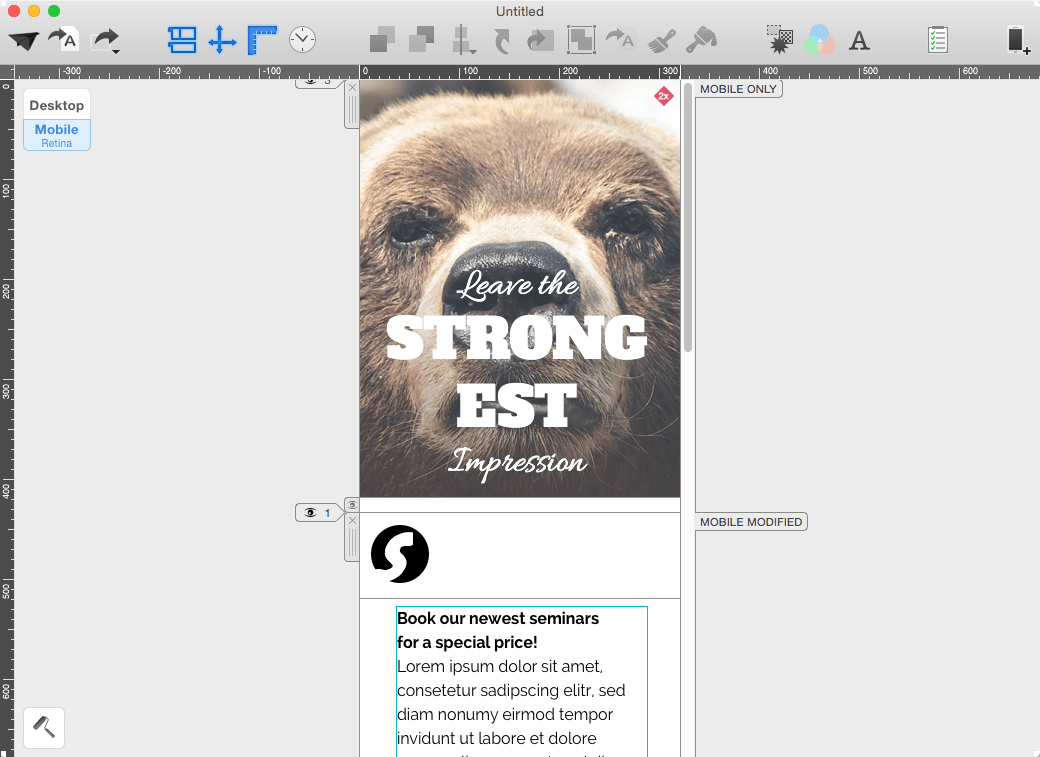Select the Mobile Retina layout tab

pos(57,135)
